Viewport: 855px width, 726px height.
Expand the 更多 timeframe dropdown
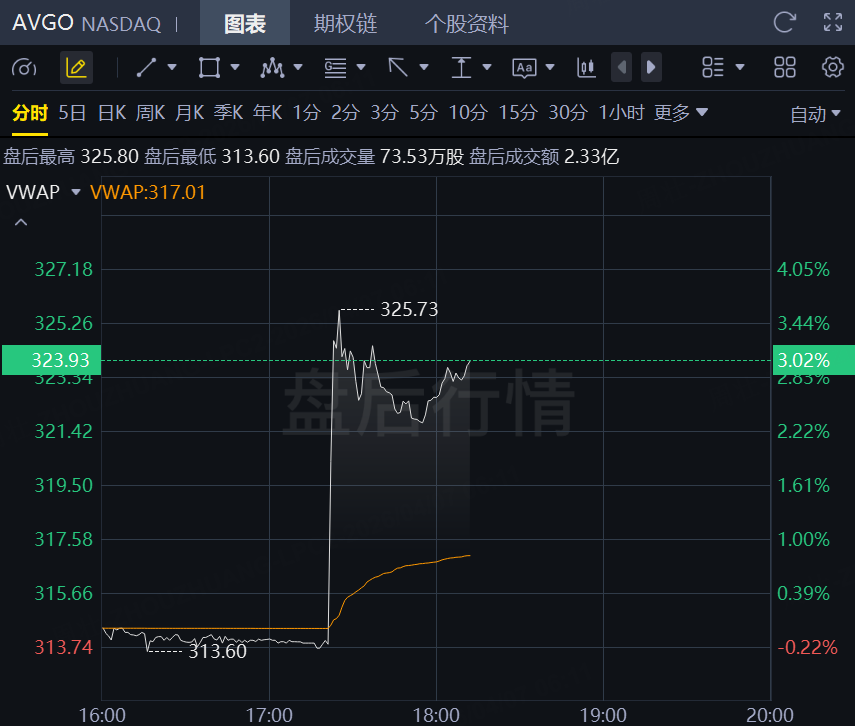point(681,113)
